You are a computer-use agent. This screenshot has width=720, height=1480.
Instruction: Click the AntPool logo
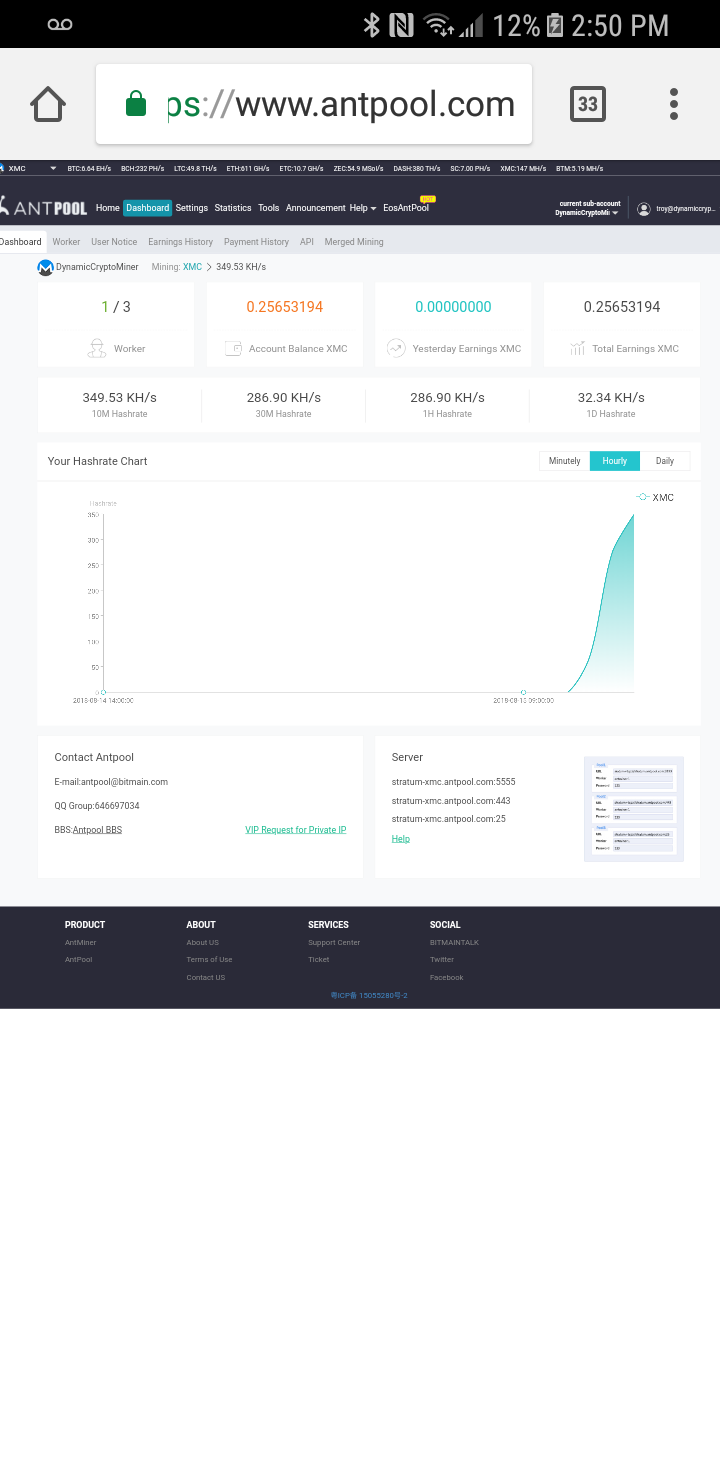(x=44, y=208)
